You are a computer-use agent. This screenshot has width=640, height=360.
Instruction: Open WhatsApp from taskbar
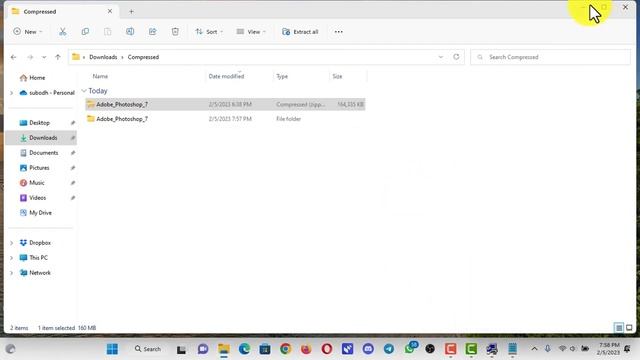point(410,348)
